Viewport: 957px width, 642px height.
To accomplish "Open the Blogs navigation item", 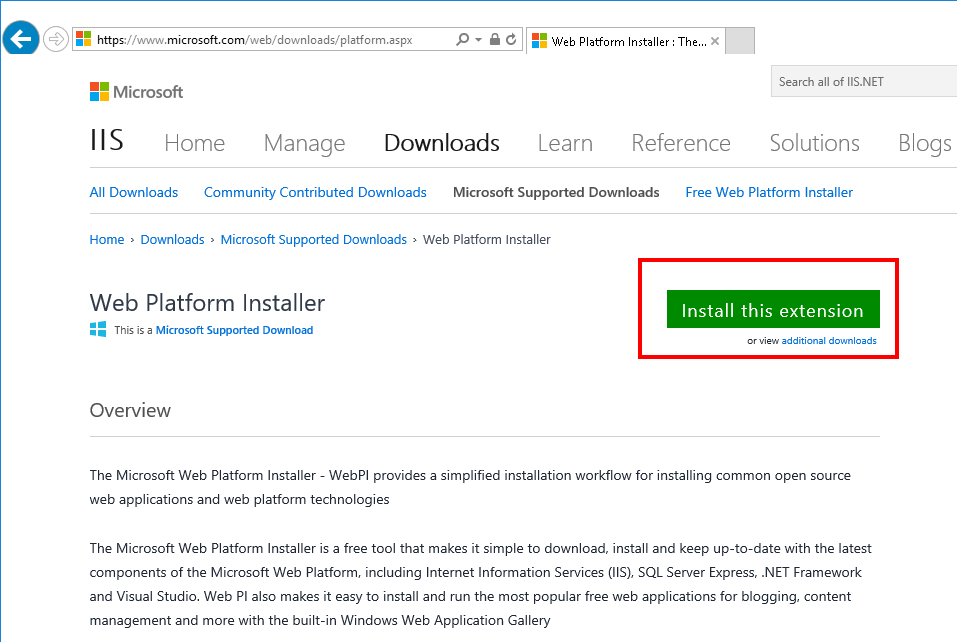I will tap(925, 144).
